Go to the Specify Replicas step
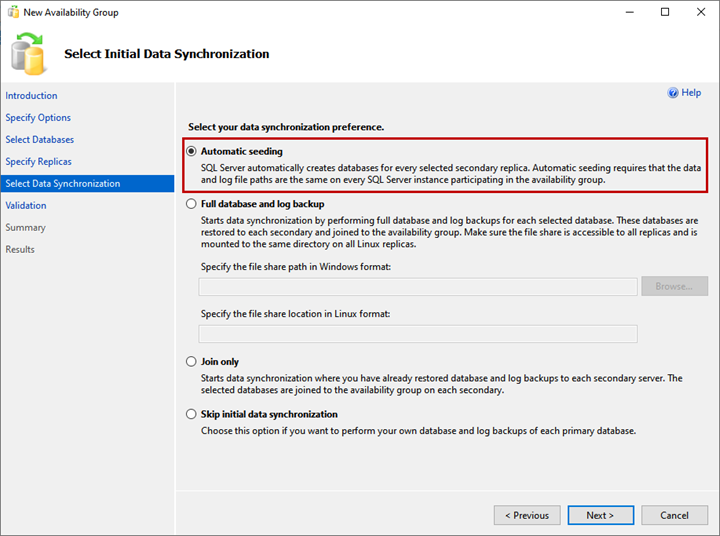 [x=39, y=162]
